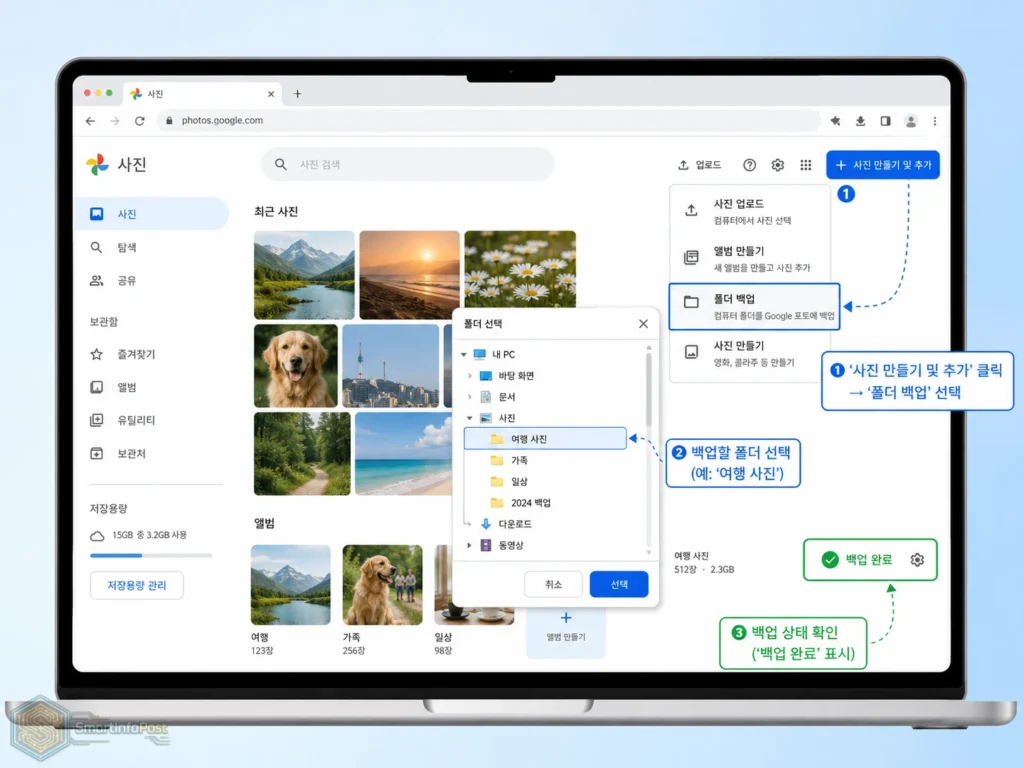Open the mountain lake photo thumbnail
Viewport: 1024px width, 768px height.
point(304,275)
